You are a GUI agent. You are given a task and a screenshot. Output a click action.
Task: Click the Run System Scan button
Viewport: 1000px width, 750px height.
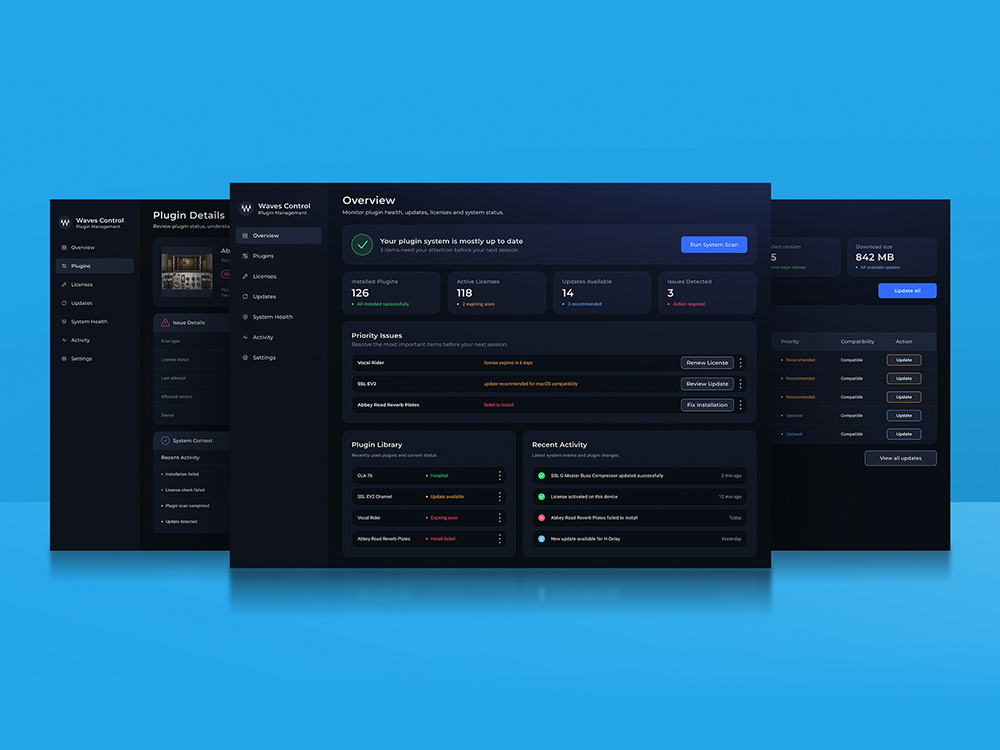point(714,245)
